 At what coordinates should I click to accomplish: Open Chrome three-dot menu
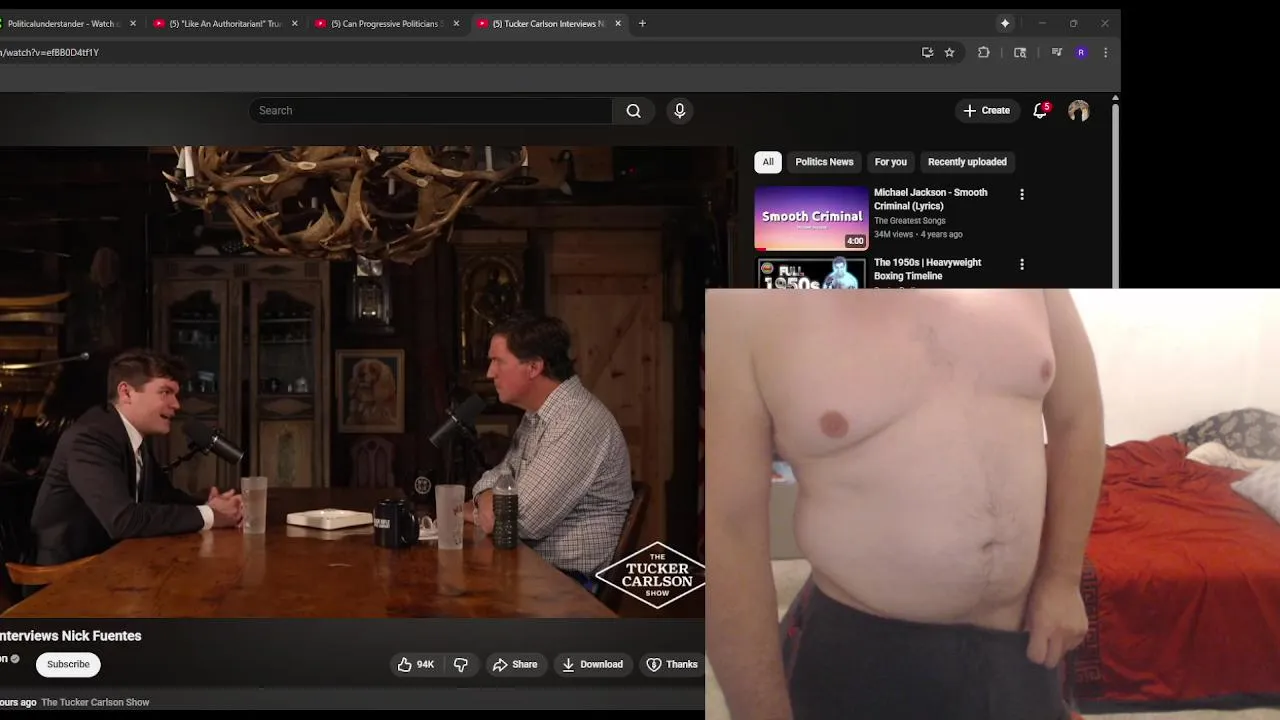[x=1105, y=52]
